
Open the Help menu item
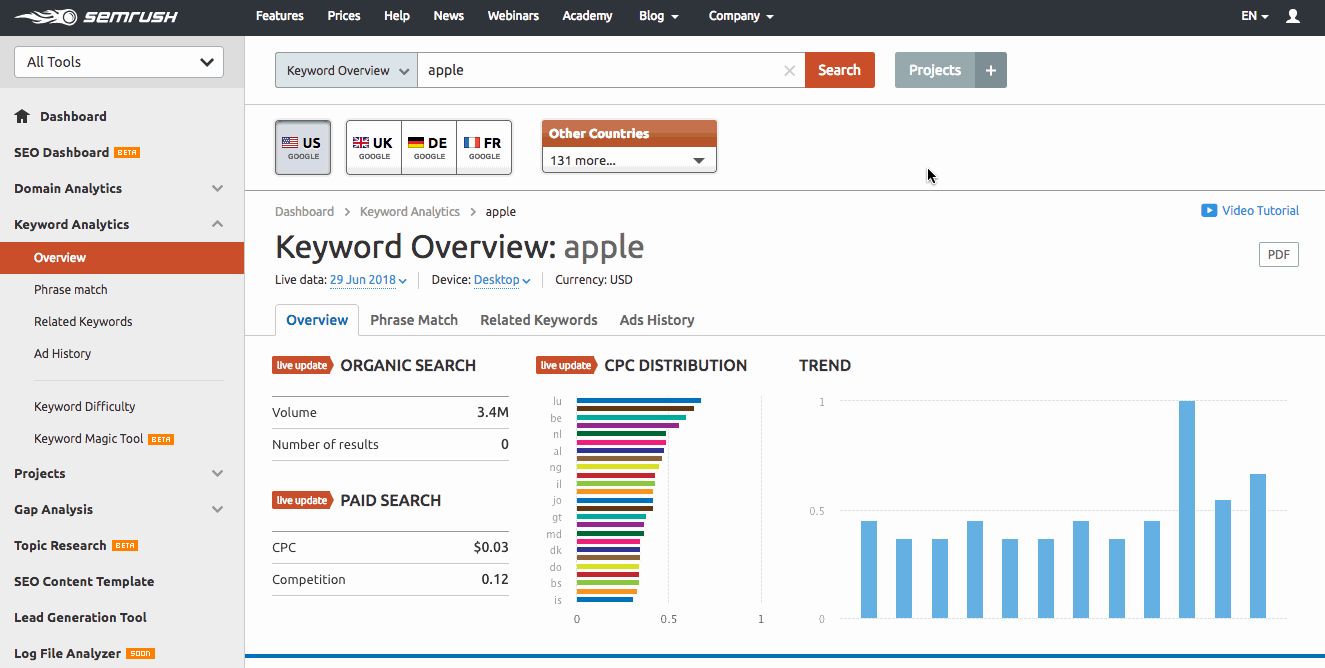[x=397, y=16]
